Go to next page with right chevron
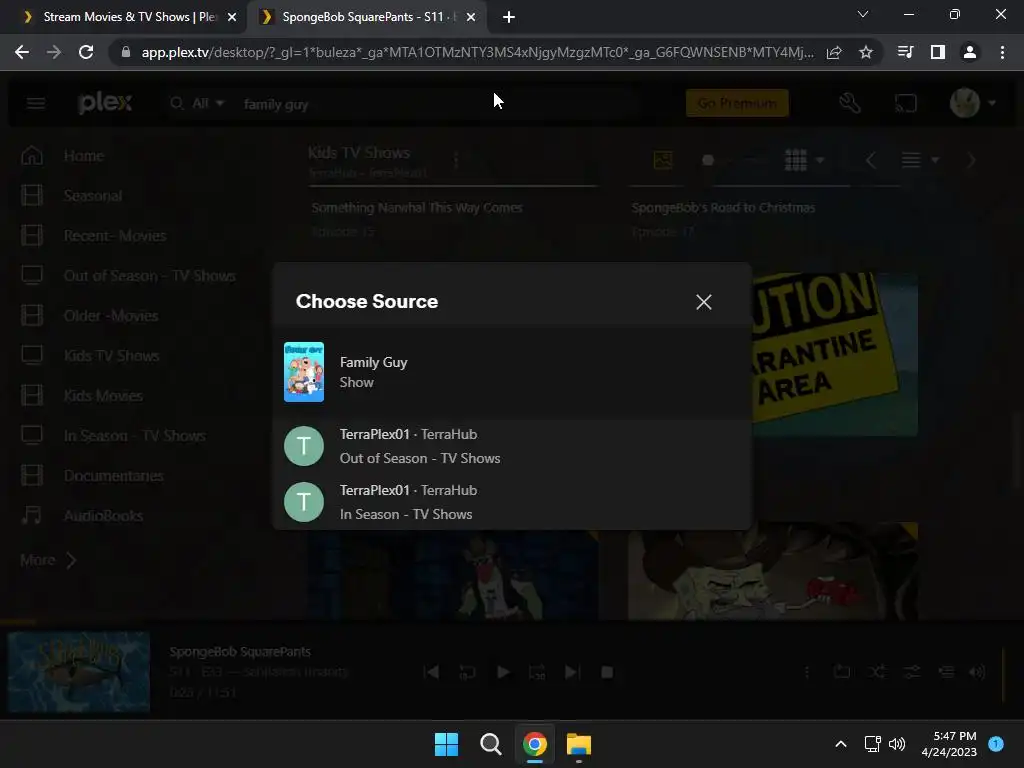Image resolution: width=1024 pixels, height=768 pixels. coord(971,160)
